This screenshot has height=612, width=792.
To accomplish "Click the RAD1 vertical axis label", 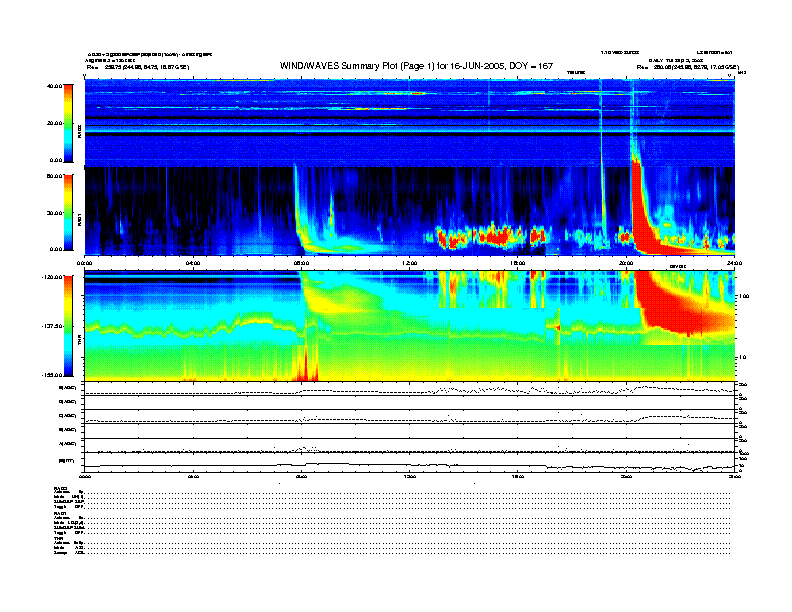I will click(x=79, y=219).
